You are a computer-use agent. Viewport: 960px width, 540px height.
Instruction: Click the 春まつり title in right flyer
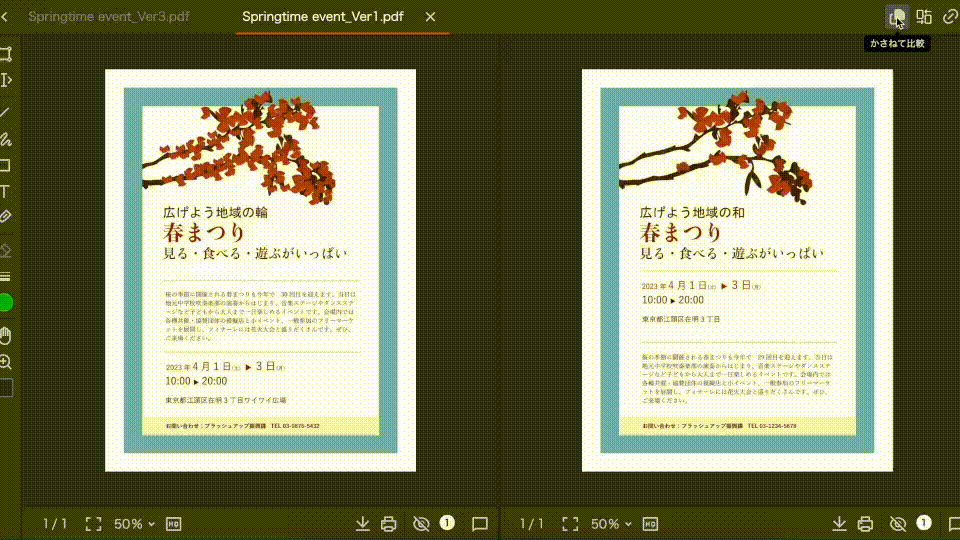pyautogui.click(x=681, y=233)
